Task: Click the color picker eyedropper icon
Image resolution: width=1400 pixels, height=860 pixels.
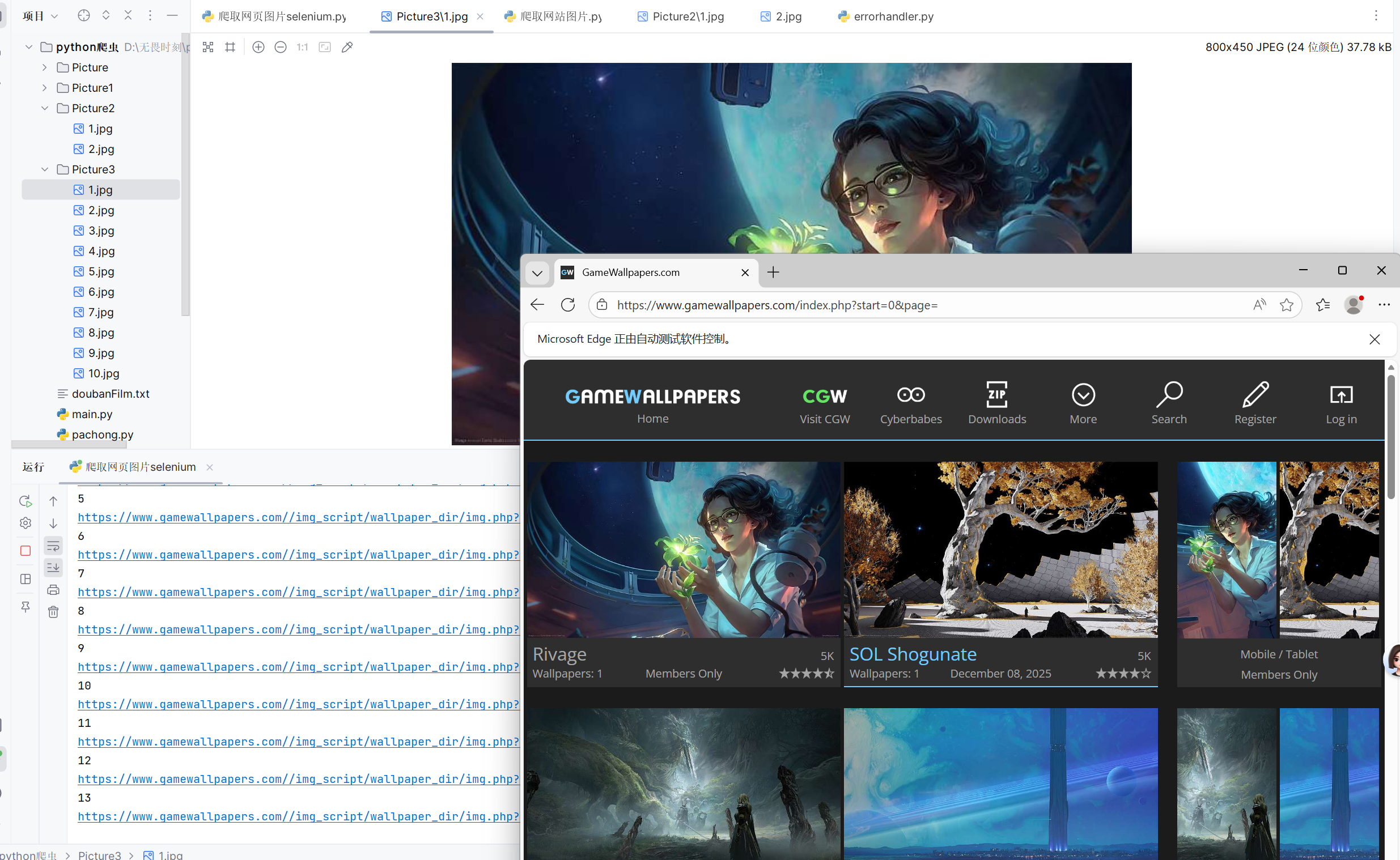Action: tap(347, 47)
